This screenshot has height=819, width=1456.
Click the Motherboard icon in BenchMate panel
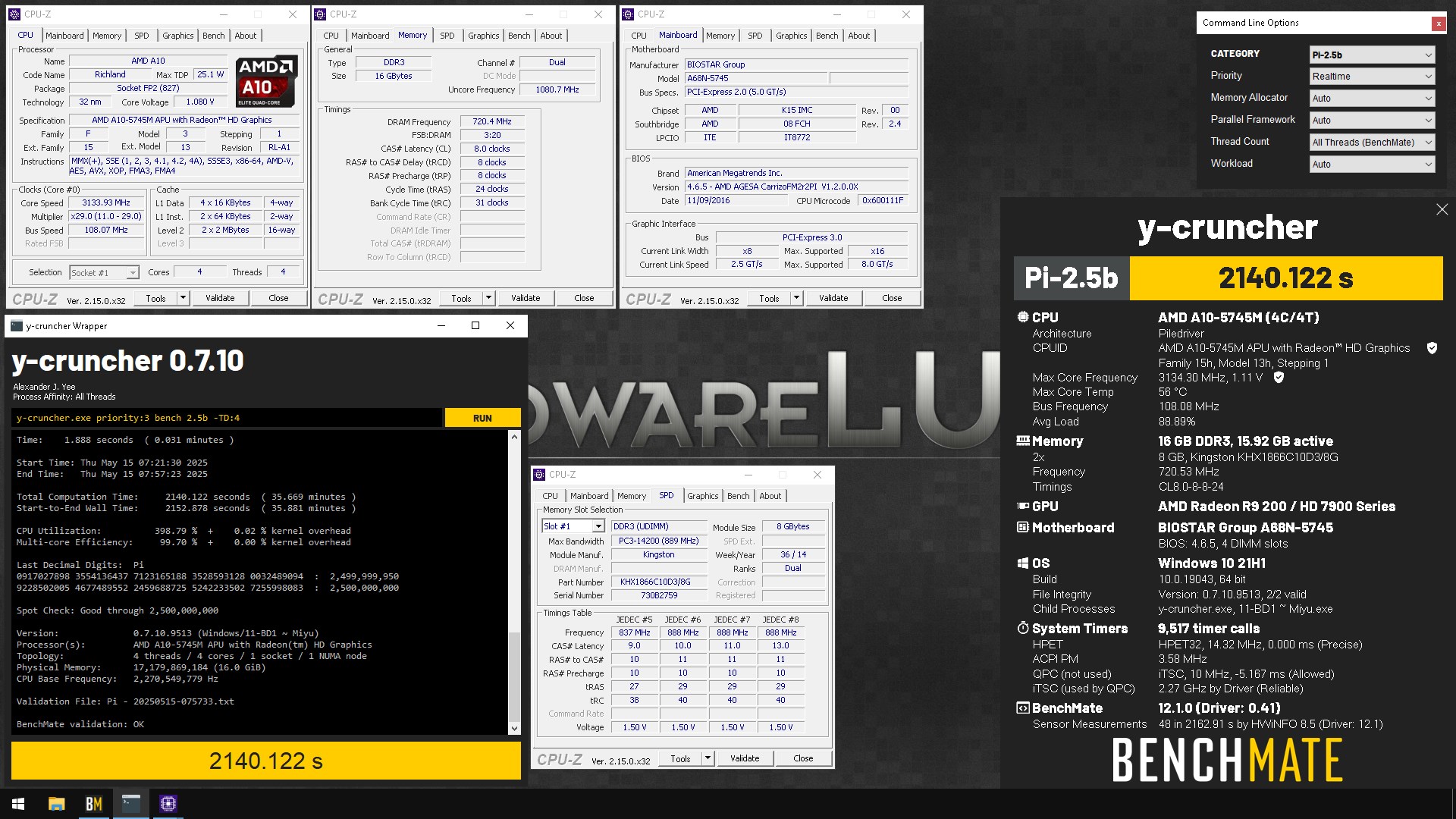(x=1022, y=527)
